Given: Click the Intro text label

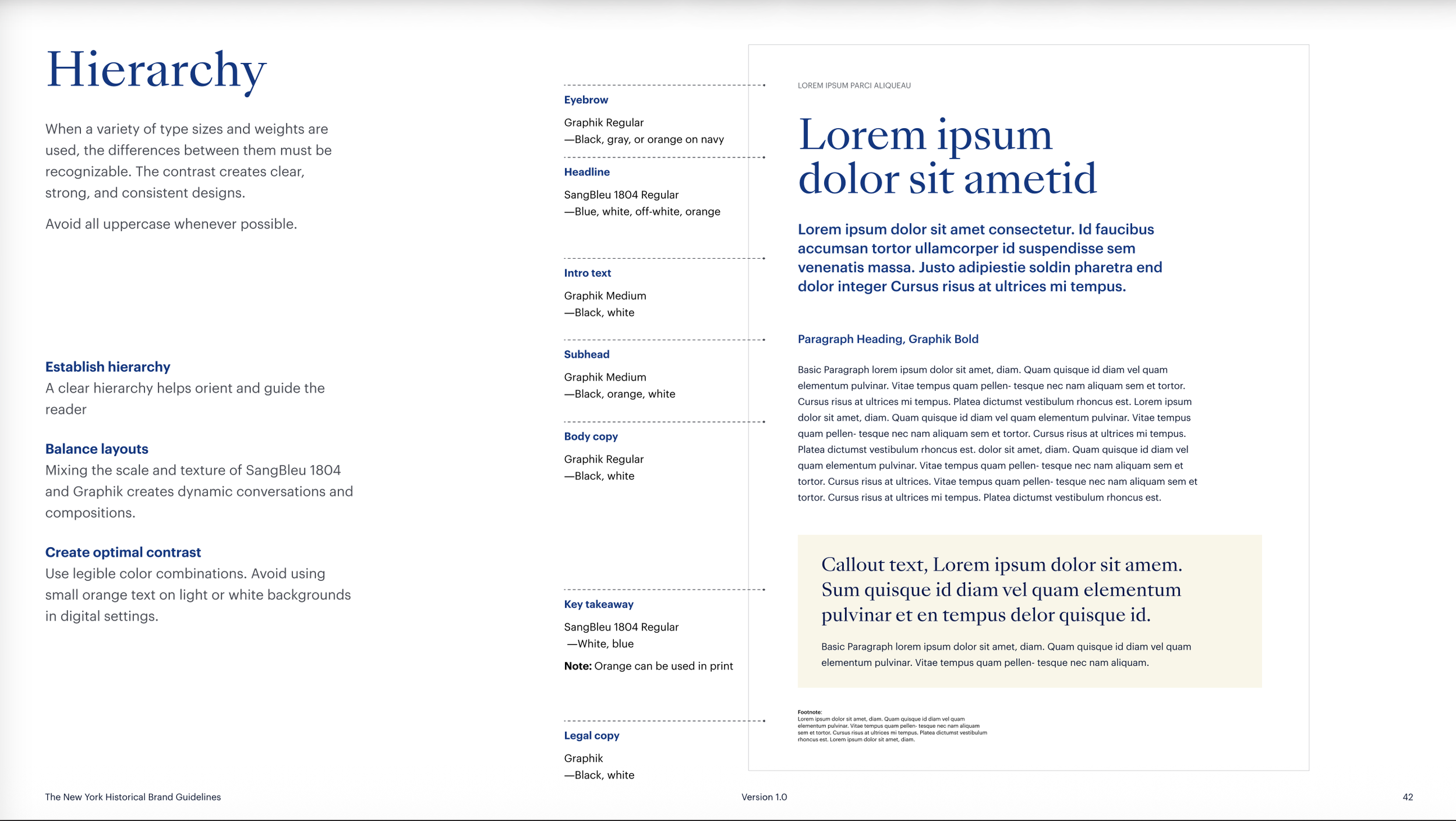Looking at the screenshot, I should pos(587,273).
